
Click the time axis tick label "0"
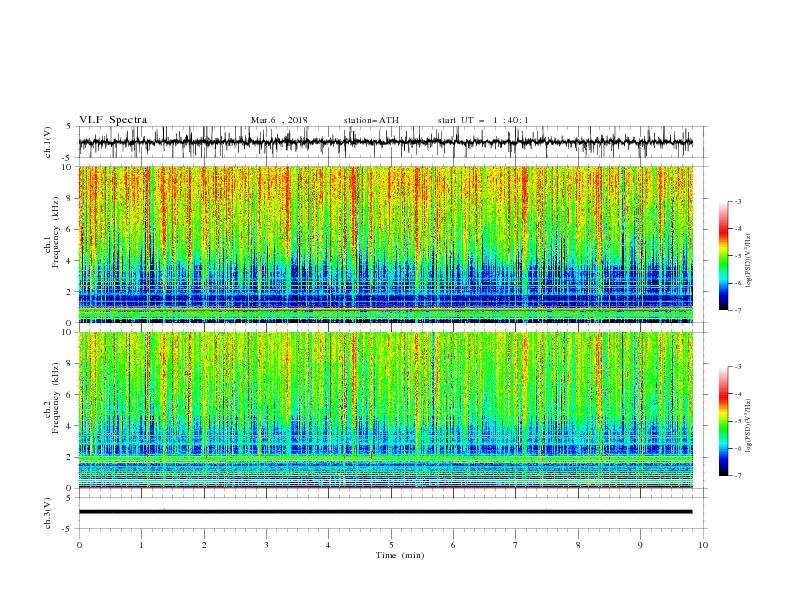[79, 545]
